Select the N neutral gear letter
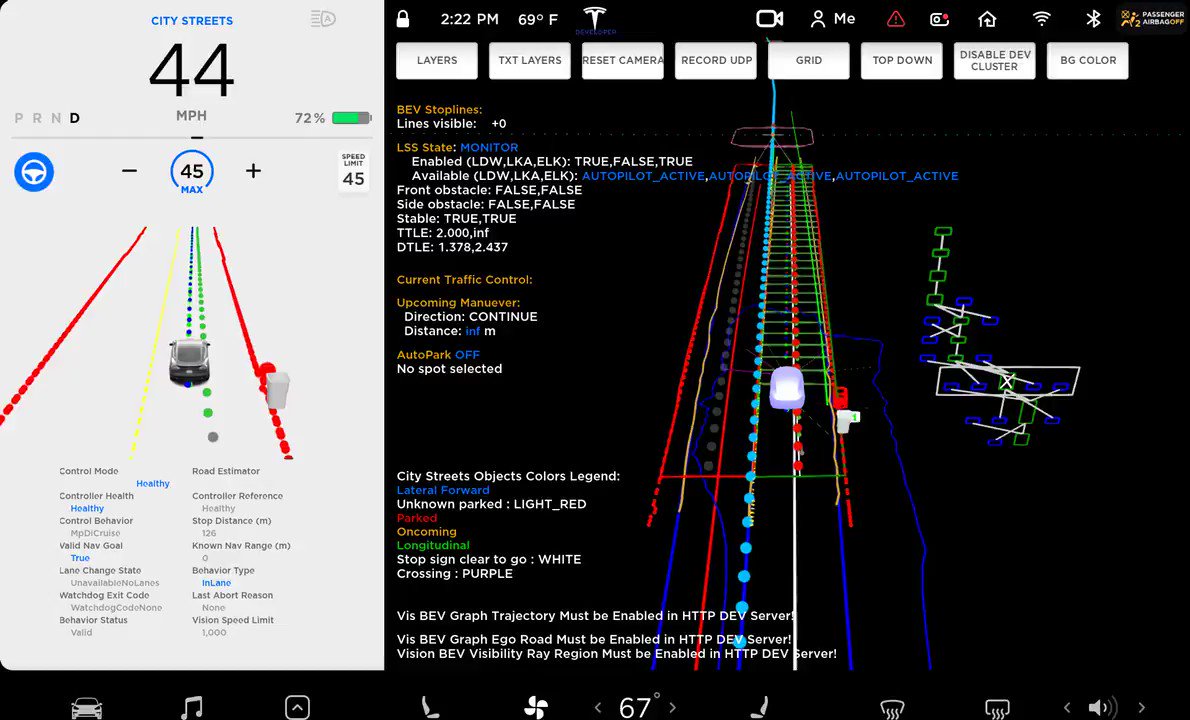Screen dimensions: 1190x720 click(x=55, y=118)
